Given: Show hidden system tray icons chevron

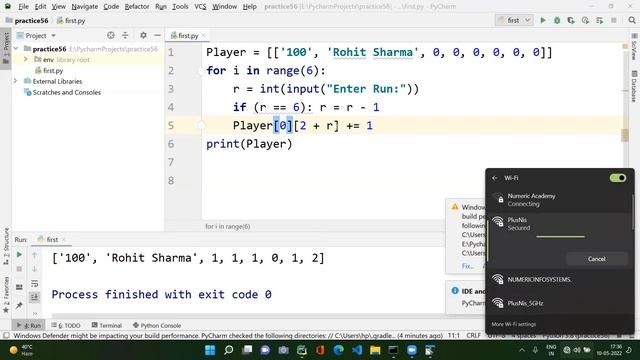Looking at the screenshot, I should pos(522,350).
